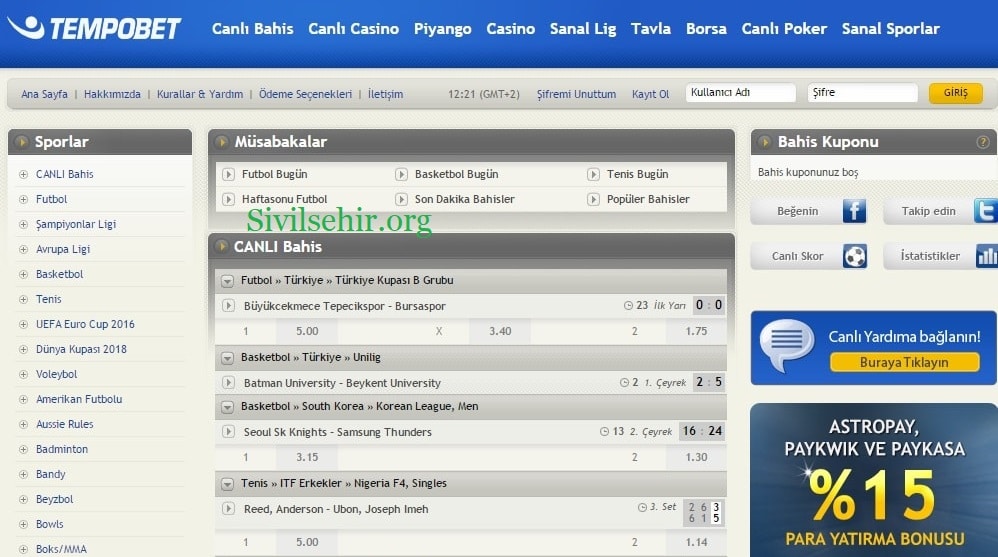Expand the Basketbol sport entry
Screen dimensions: 998x557
[x=24, y=274]
